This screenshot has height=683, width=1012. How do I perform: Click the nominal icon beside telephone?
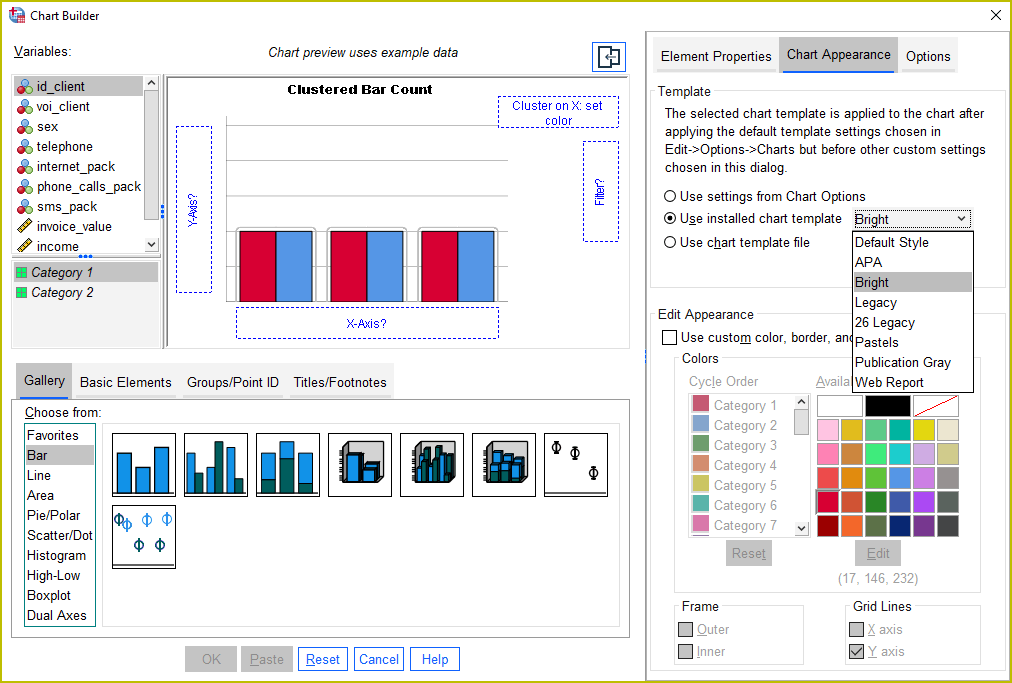tap(25, 147)
